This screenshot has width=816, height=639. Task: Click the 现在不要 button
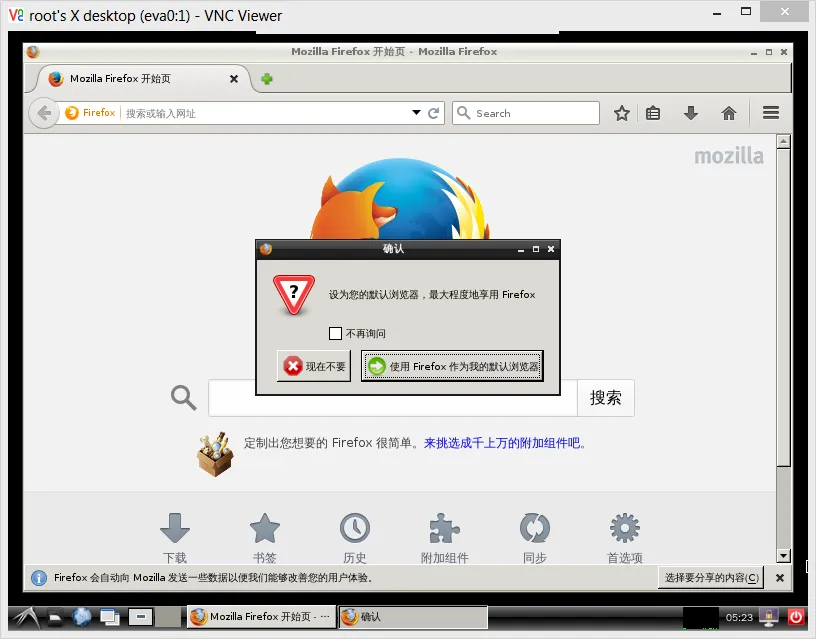click(314, 366)
